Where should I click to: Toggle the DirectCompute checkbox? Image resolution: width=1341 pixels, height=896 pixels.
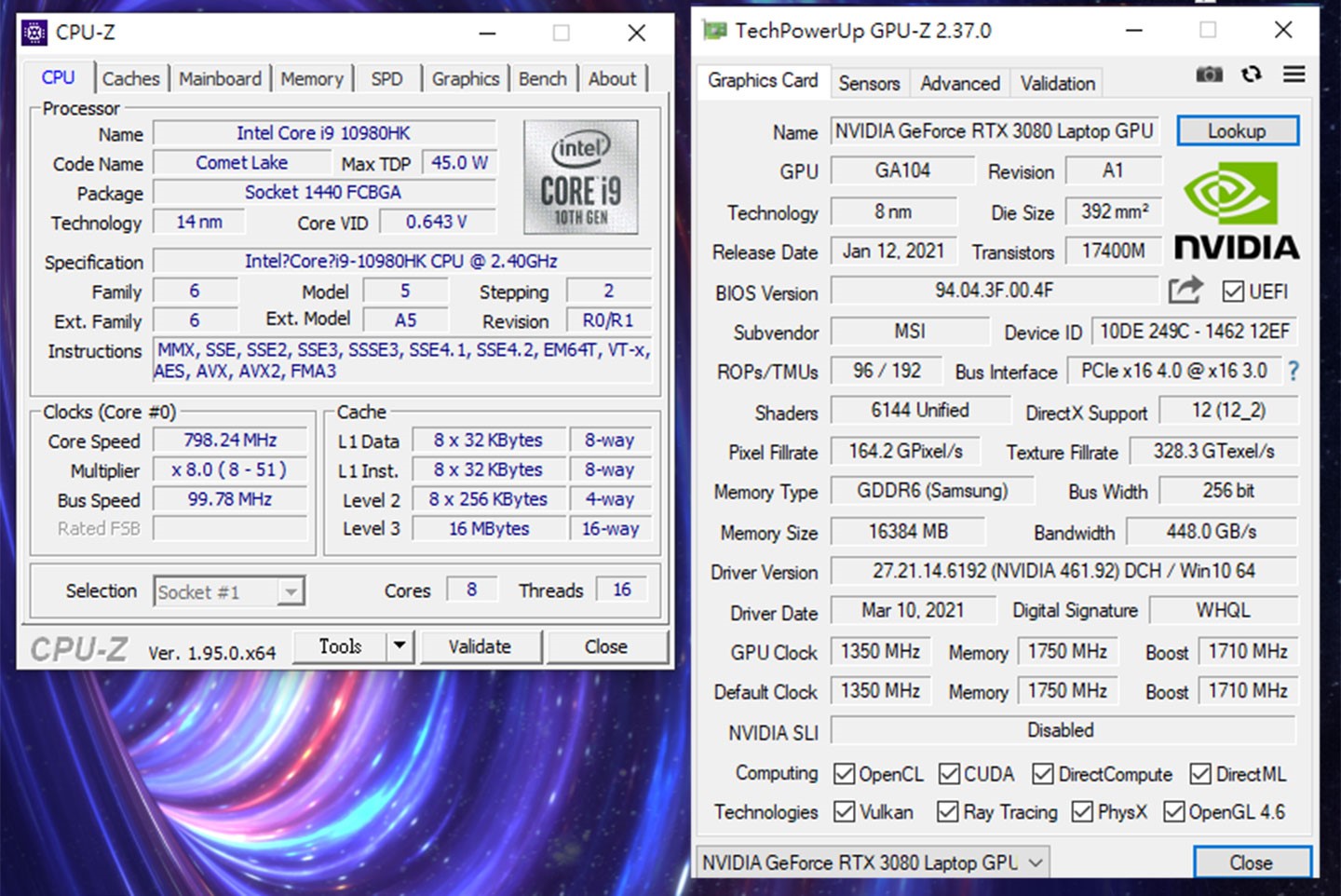pos(1043,774)
